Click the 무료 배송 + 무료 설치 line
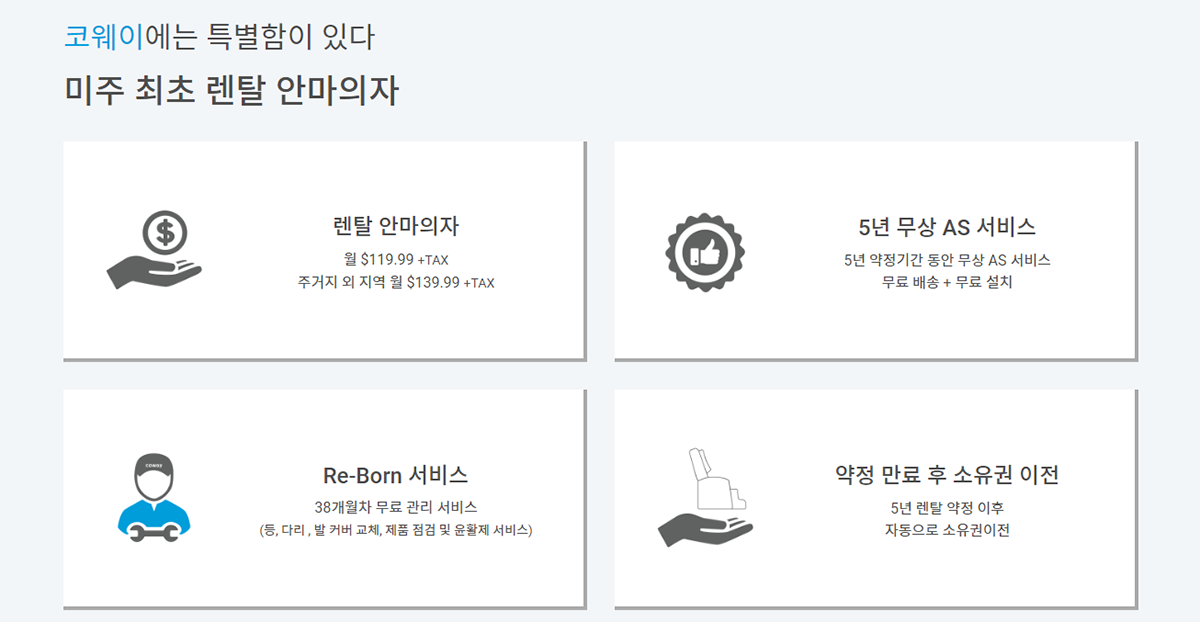Image resolution: width=1200 pixels, height=622 pixels. point(947,283)
